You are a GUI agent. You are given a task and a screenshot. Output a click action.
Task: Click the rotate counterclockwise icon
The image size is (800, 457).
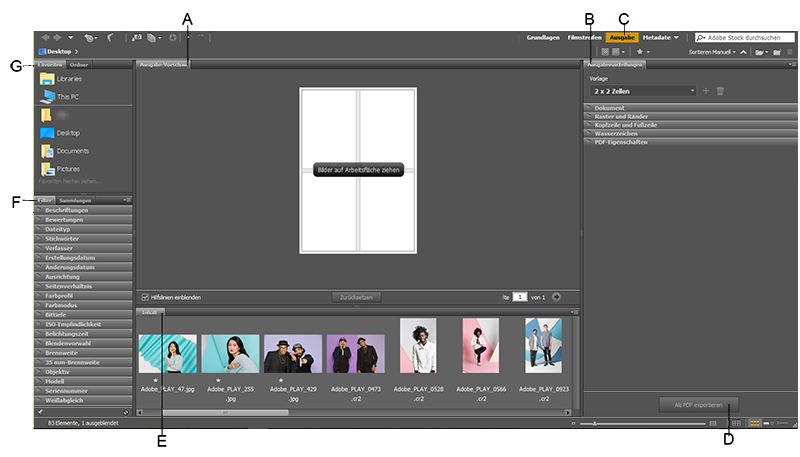(189, 37)
